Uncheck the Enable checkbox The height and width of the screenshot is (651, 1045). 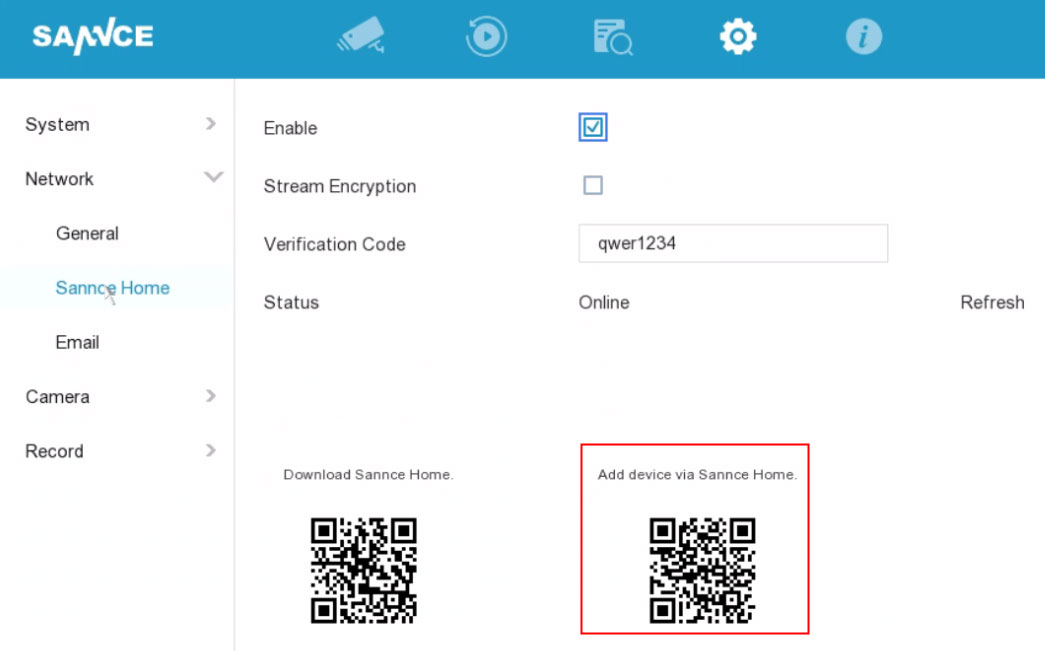pyautogui.click(x=593, y=127)
